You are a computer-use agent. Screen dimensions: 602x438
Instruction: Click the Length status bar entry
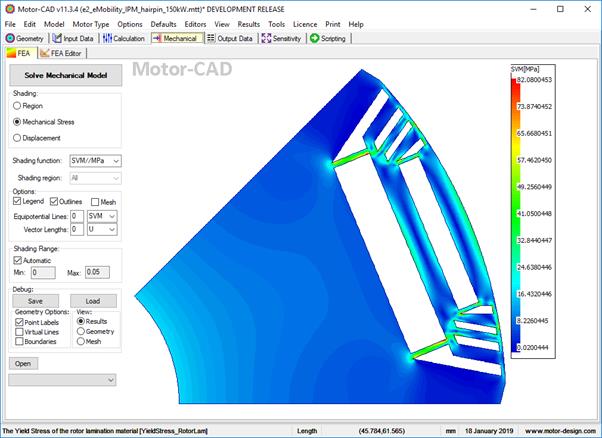pyautogui.click(x=307, y=431)
